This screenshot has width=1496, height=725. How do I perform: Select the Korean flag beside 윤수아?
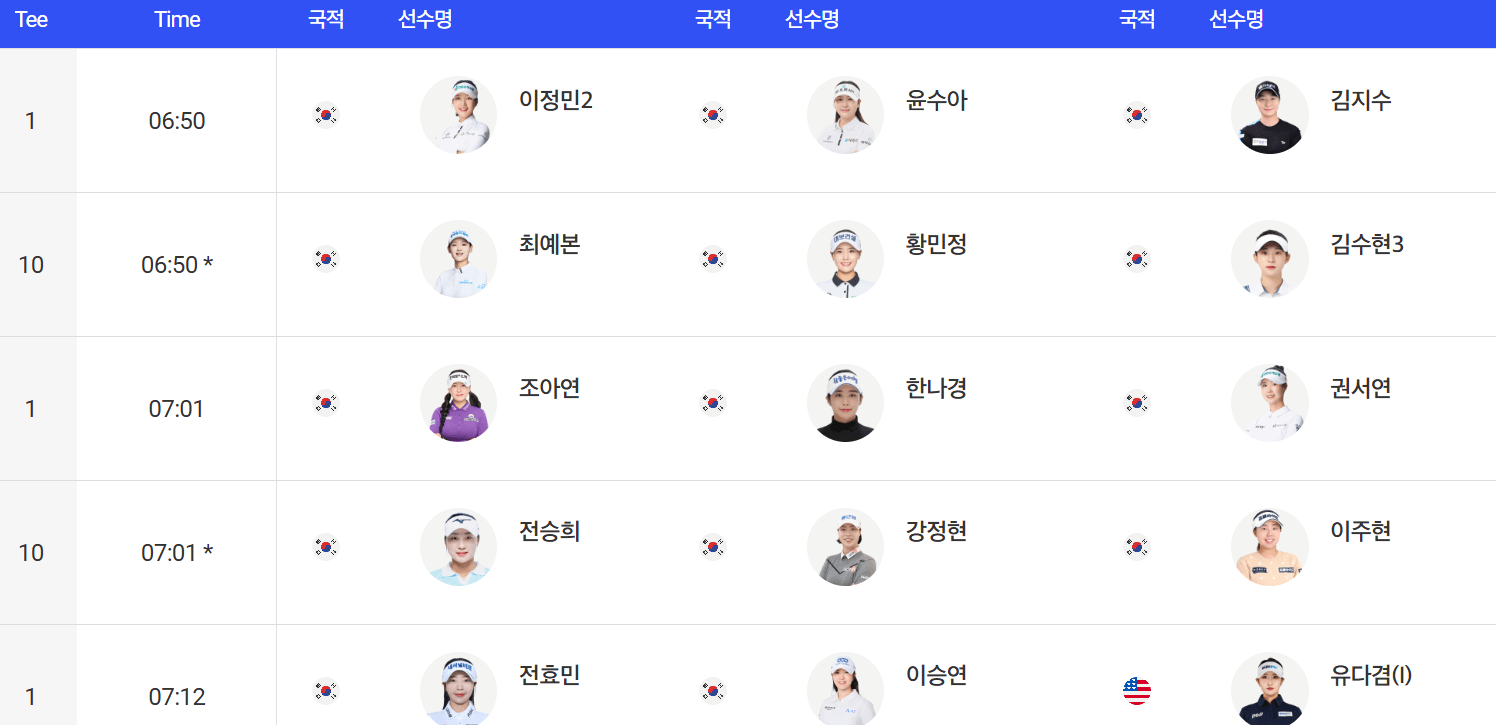tap(712, 115)
